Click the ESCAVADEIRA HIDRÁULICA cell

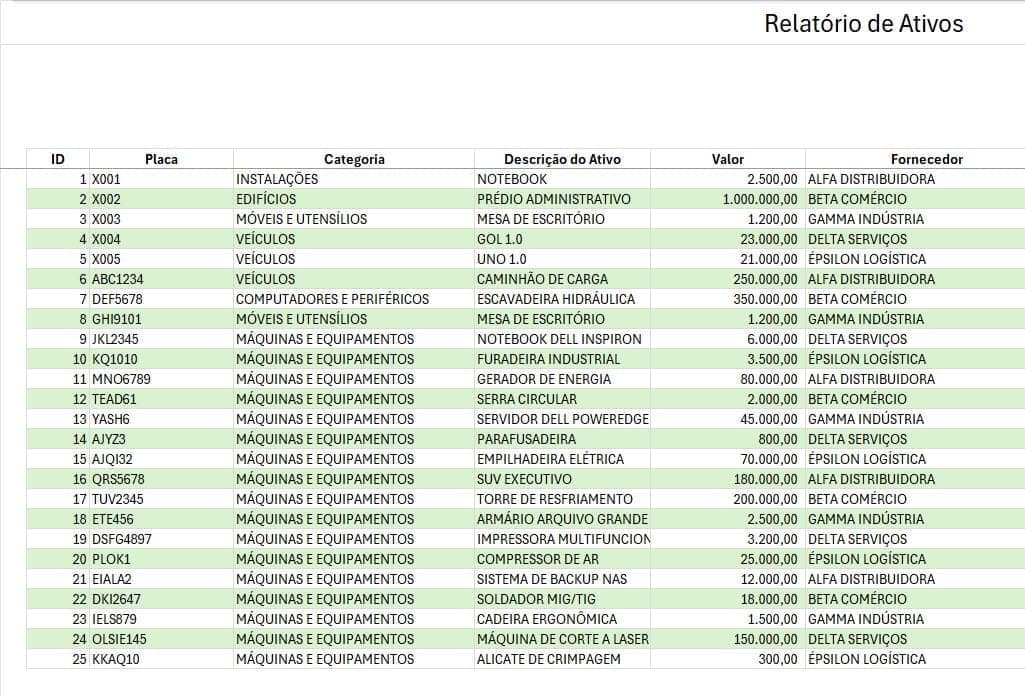point(562,299)
